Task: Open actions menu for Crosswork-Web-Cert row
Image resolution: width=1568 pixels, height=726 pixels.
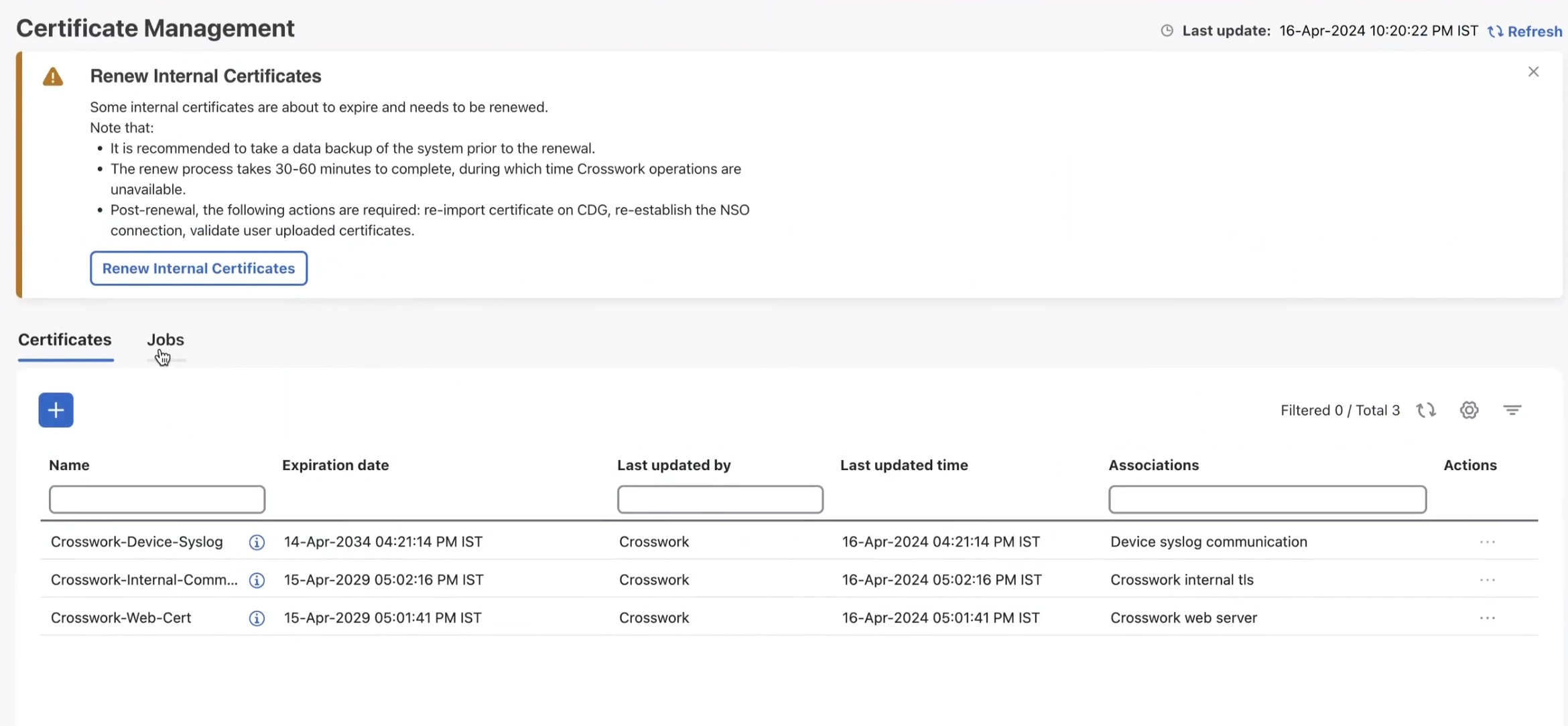Action: click(1487, 618)
